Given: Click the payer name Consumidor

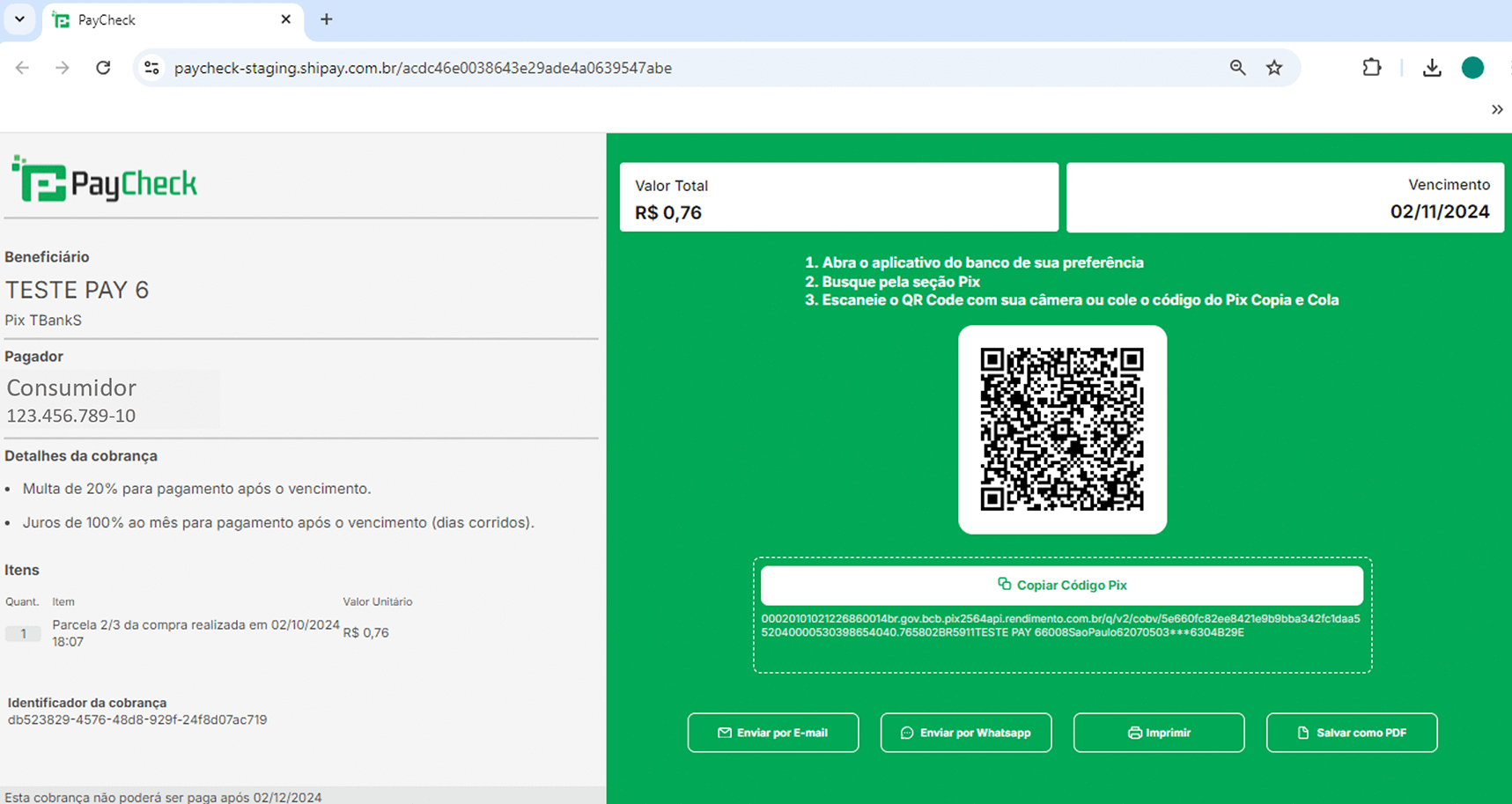Looking at the screenshot, I should (71, 388).
